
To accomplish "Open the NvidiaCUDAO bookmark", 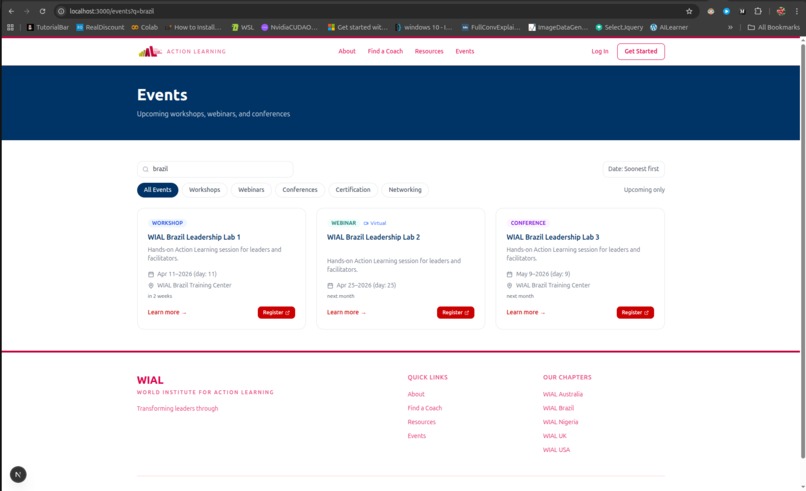I will pos(289,27).
